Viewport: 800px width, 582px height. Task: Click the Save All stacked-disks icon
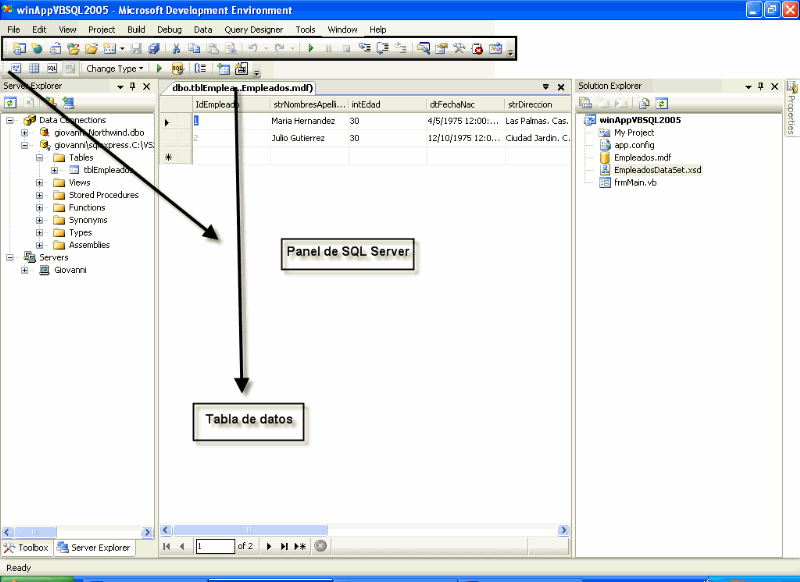pos(154,48)
